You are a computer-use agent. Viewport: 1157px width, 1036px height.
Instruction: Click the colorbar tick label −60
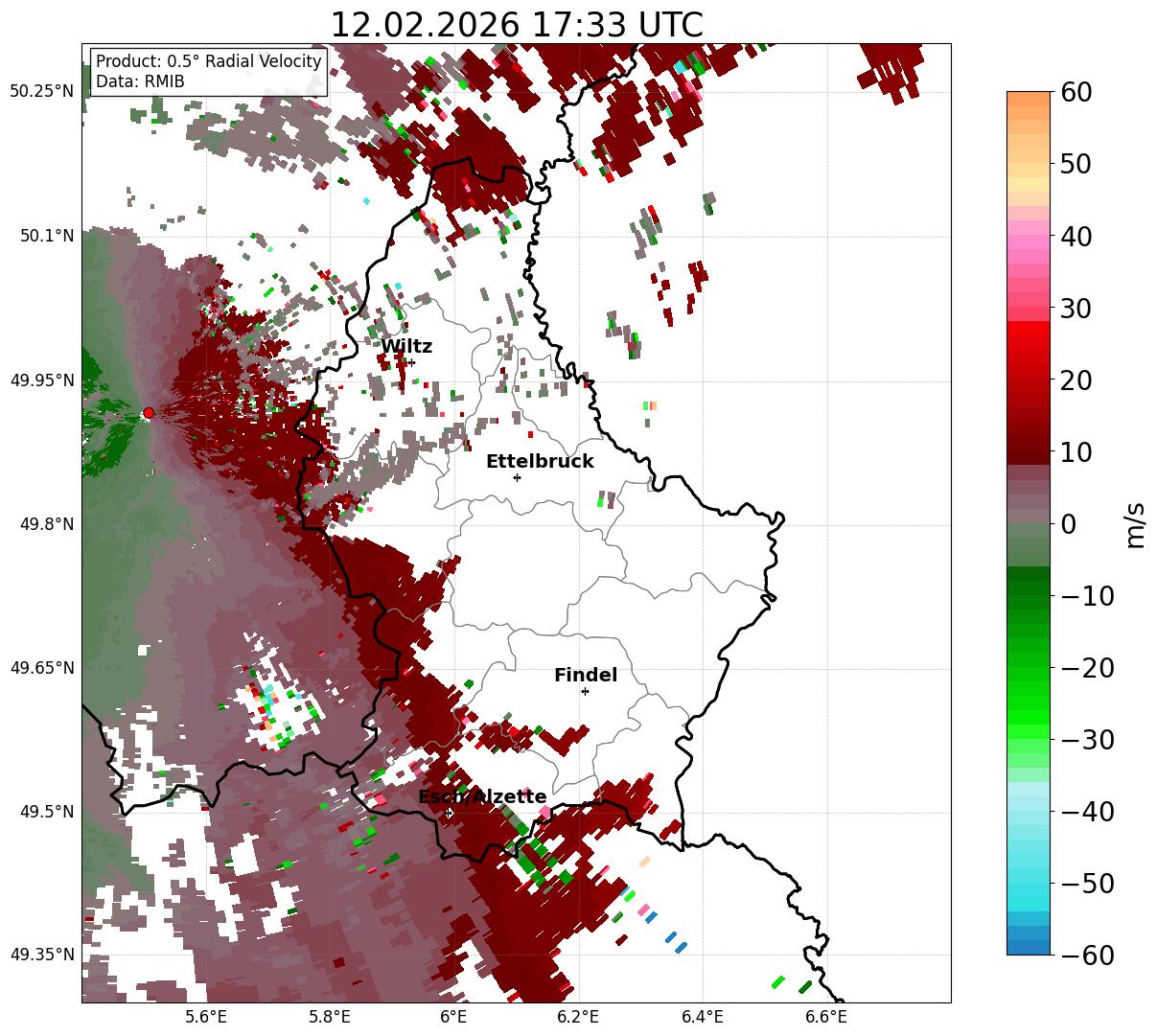(1087, 955)
